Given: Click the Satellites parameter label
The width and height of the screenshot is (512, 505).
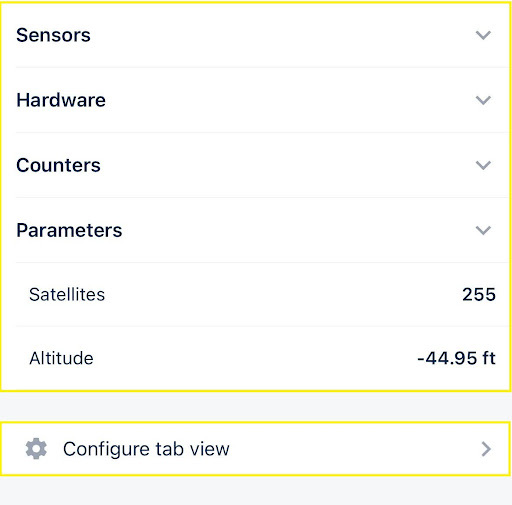Looking at the screenshot, I should tap(67, 294).
